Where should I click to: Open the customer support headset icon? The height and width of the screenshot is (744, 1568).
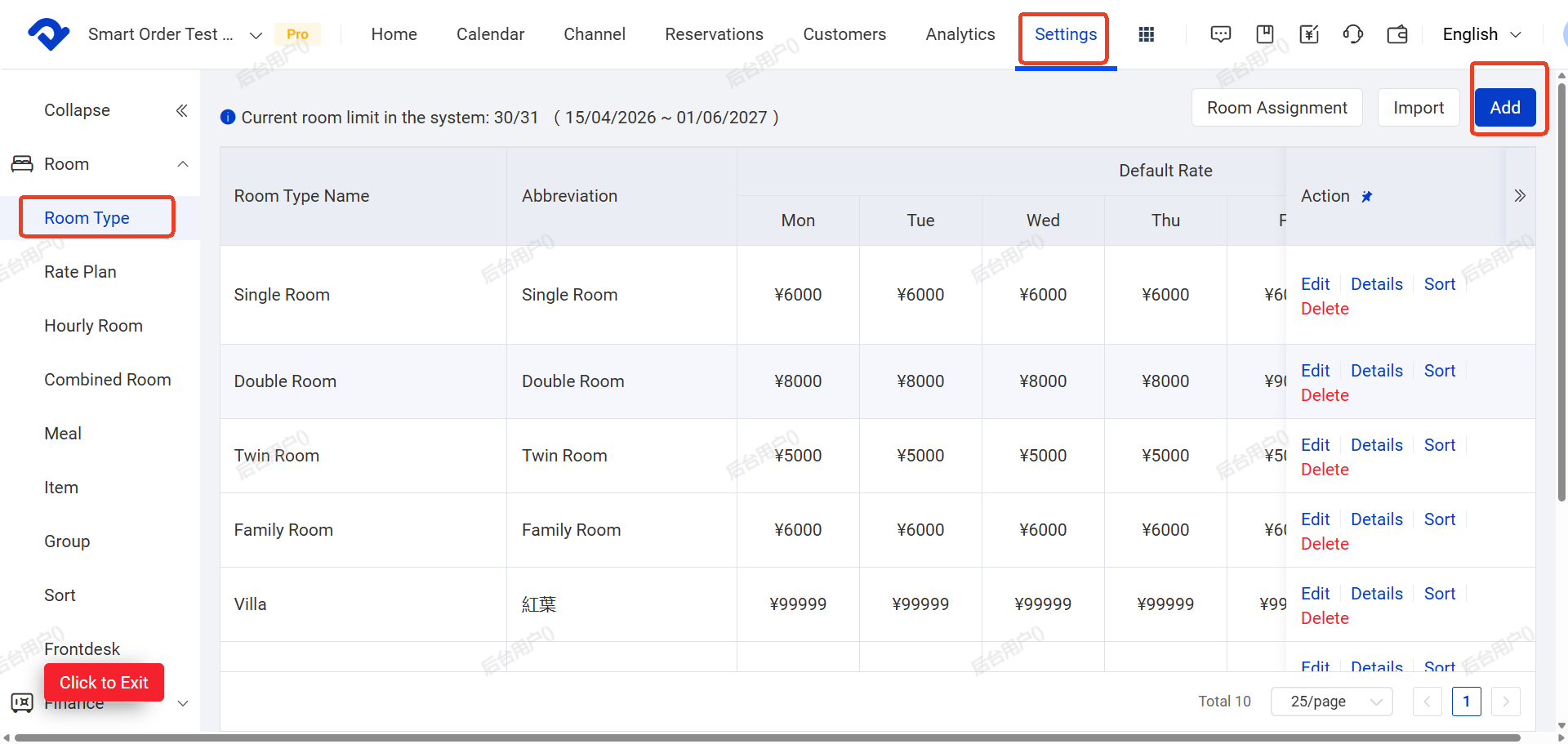1353,34
